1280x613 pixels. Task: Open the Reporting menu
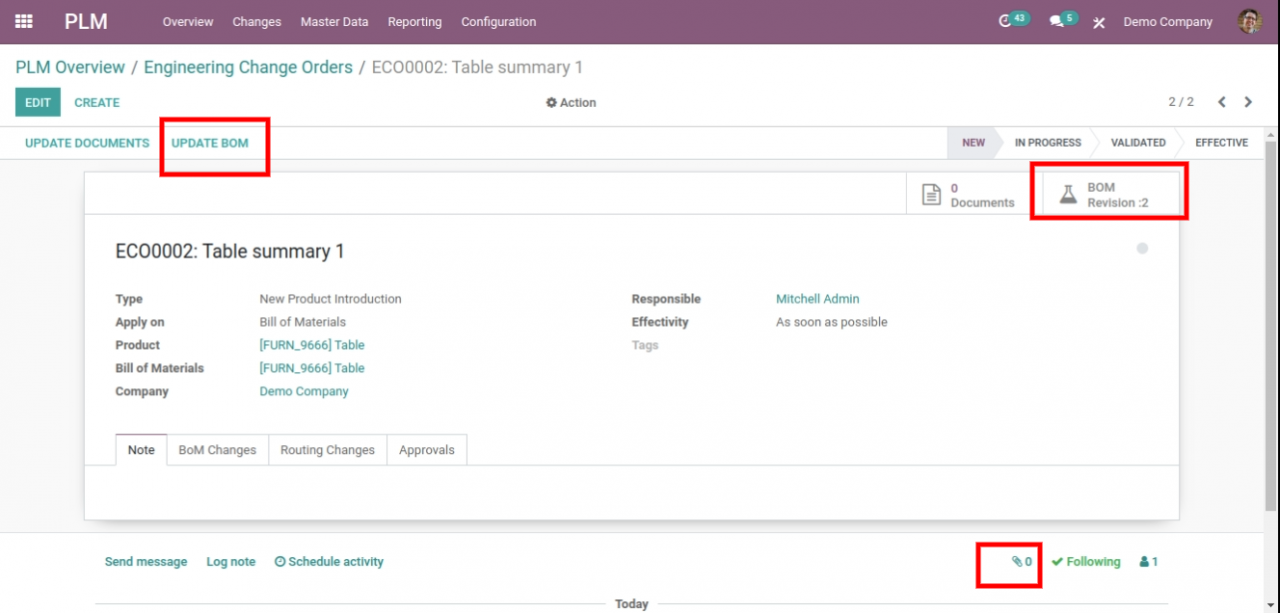point(414,21)
